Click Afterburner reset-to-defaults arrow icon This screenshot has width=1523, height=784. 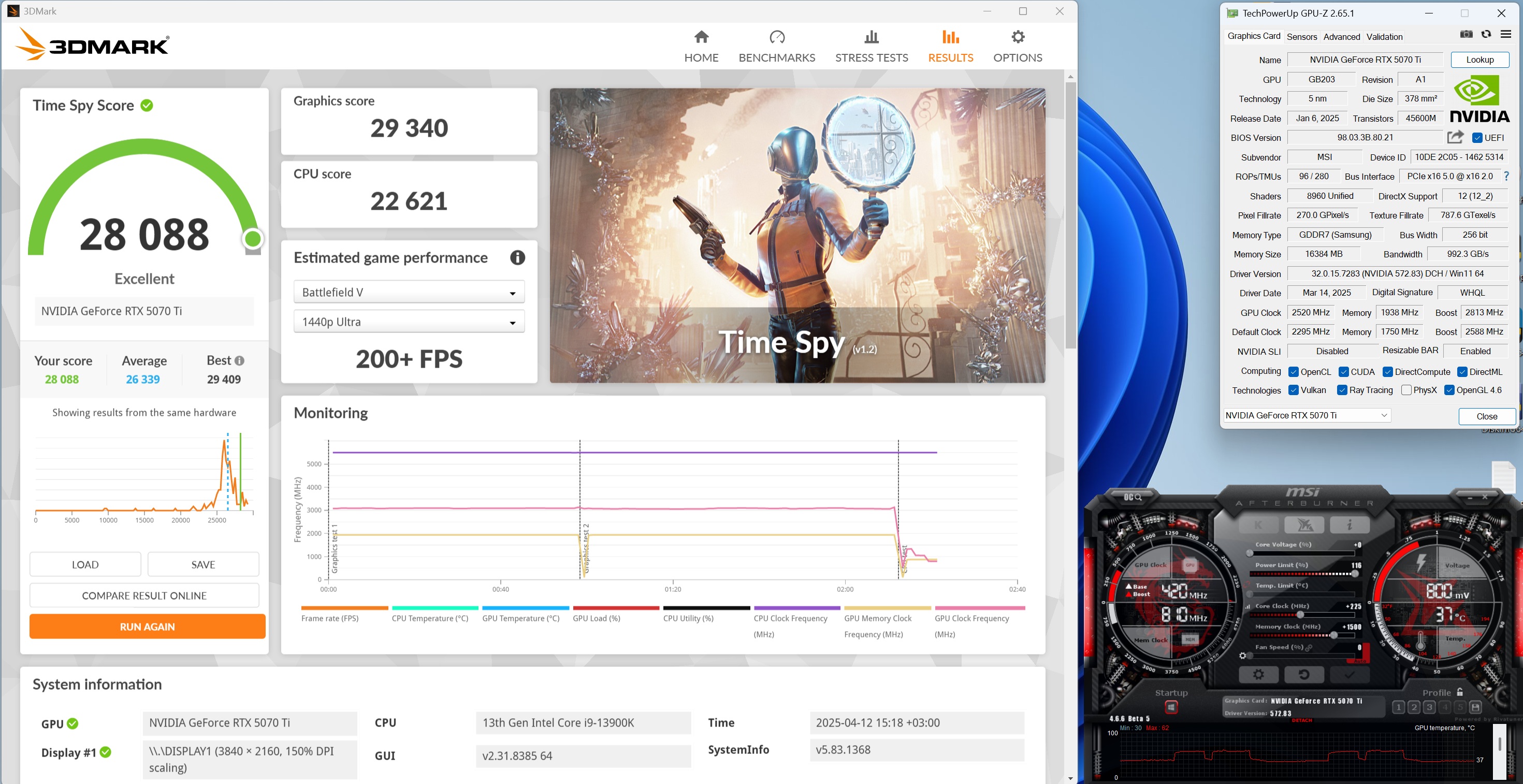1303,675
